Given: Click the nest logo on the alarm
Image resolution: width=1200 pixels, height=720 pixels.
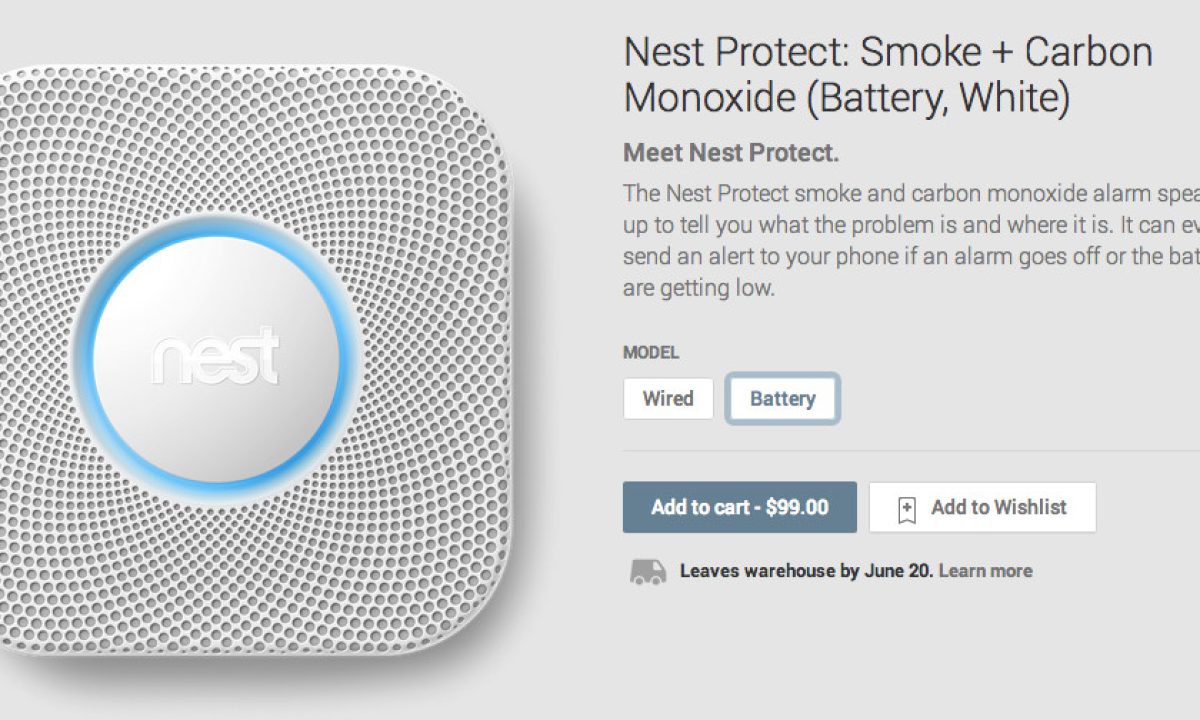Looking at the screenshot, I should point(214,358).
